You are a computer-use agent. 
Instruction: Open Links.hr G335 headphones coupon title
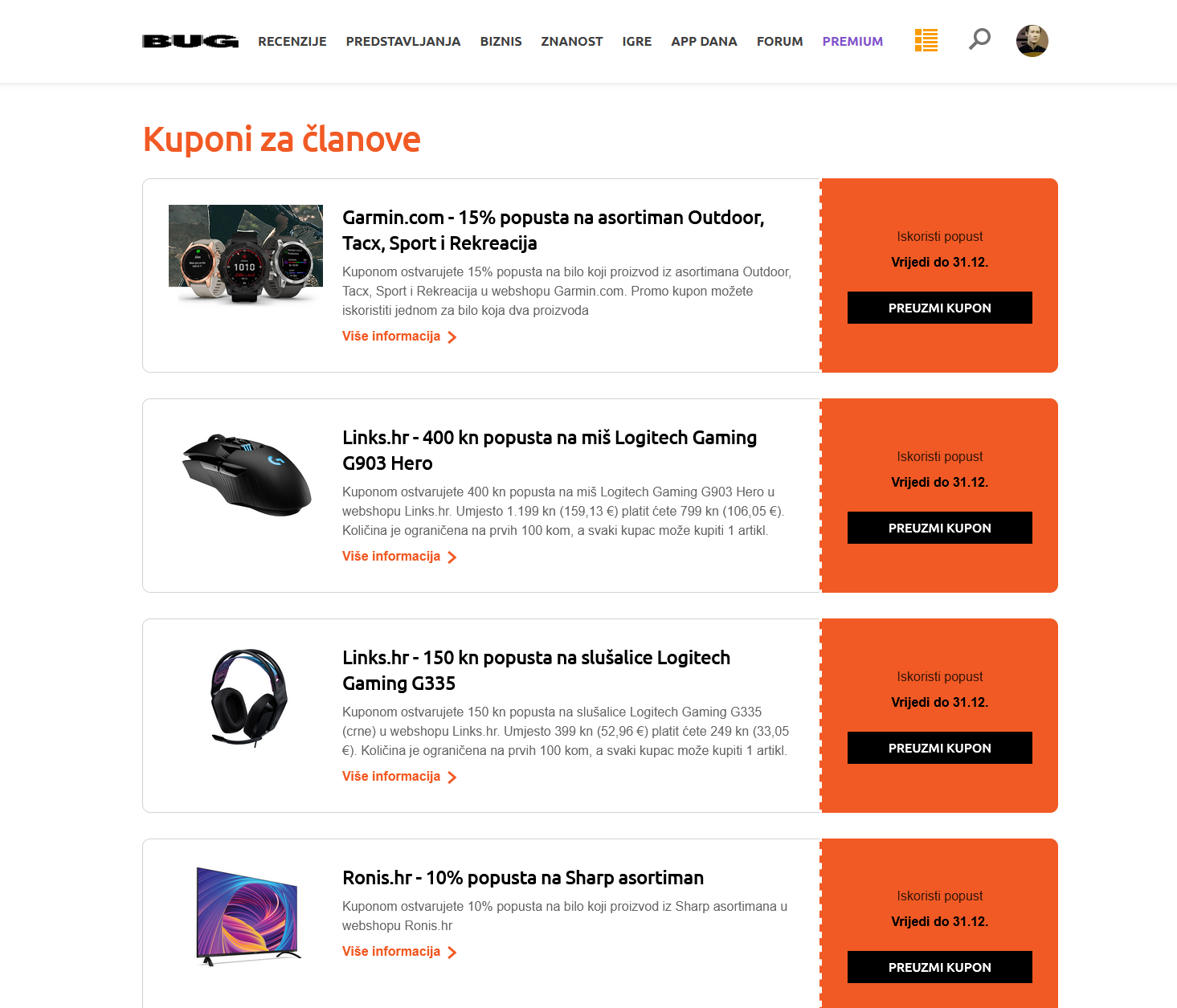pos(537,671)
